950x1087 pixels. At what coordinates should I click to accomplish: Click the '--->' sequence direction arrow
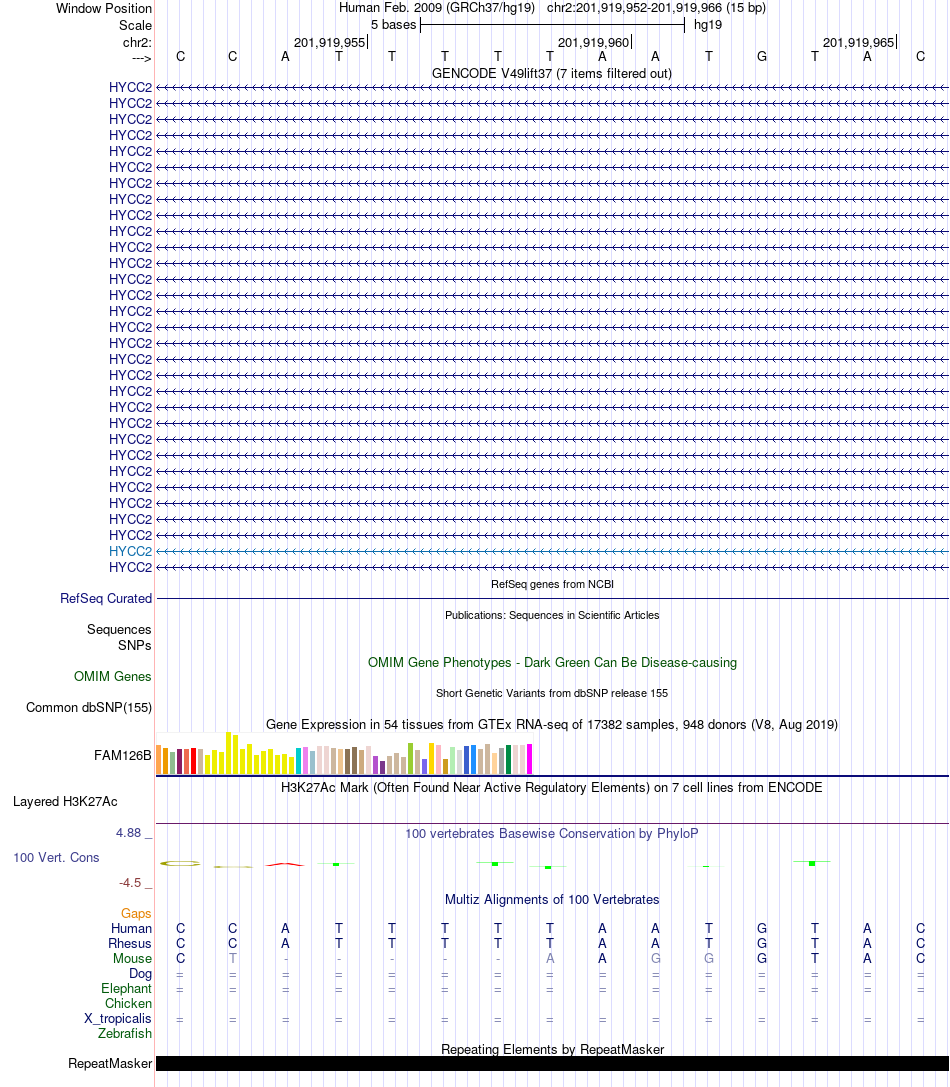[x=141, y=58]
